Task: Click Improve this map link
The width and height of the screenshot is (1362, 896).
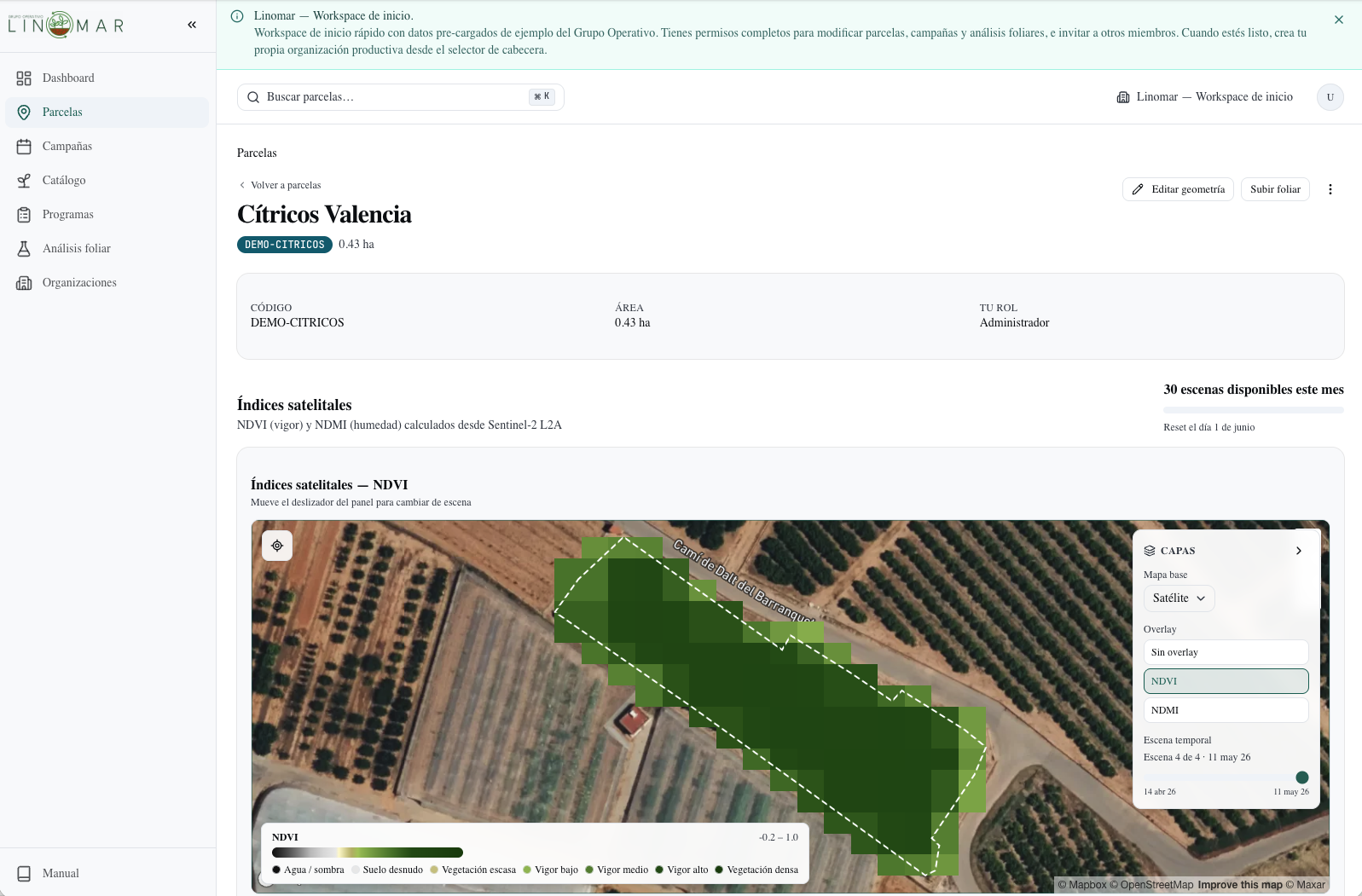Action: click(1240, 885)
